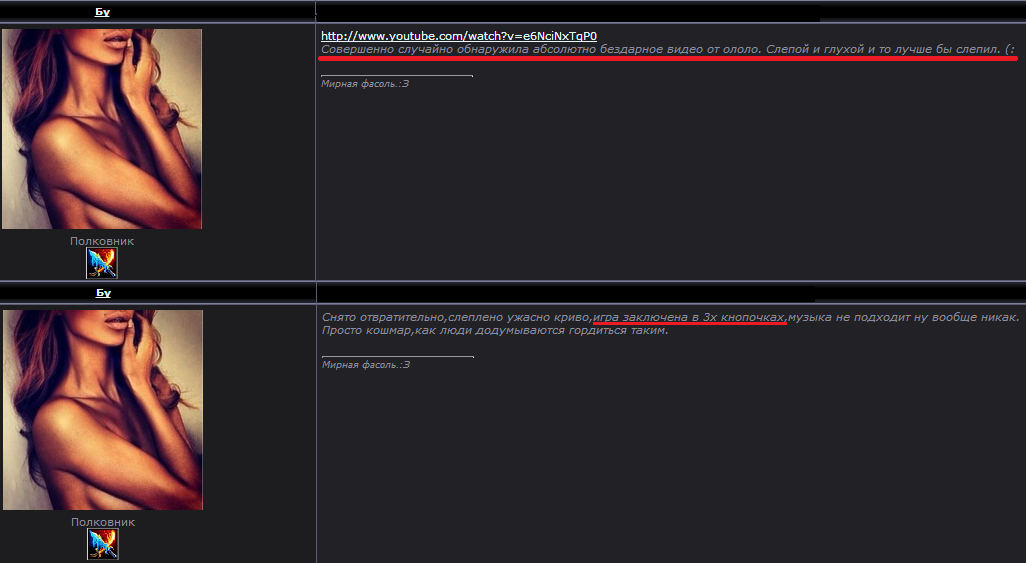Image resolution: width=1026 pixels, height=563 pixels.
Task: Select "Полковник" rank label in second post
Action: 102,522
